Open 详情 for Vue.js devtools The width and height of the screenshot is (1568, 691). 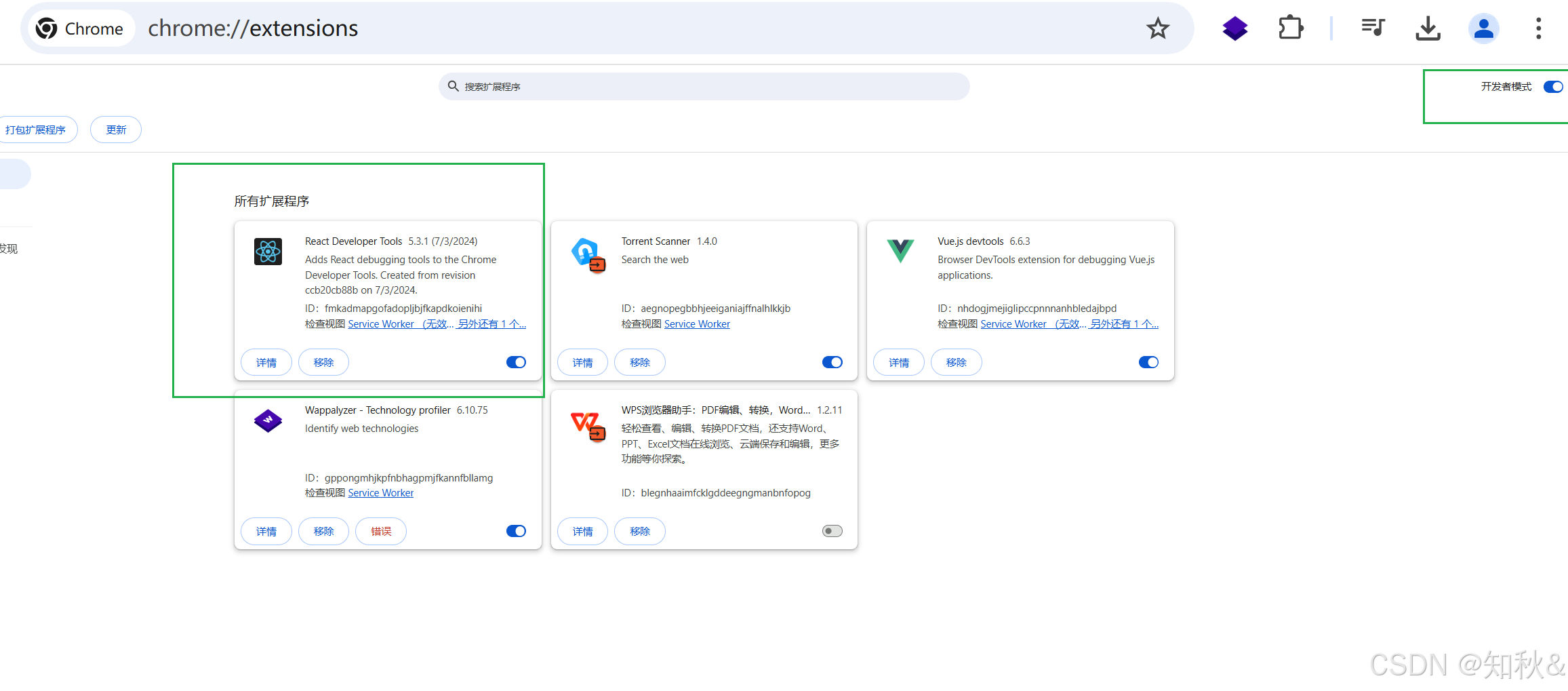[x=899, y=362]
